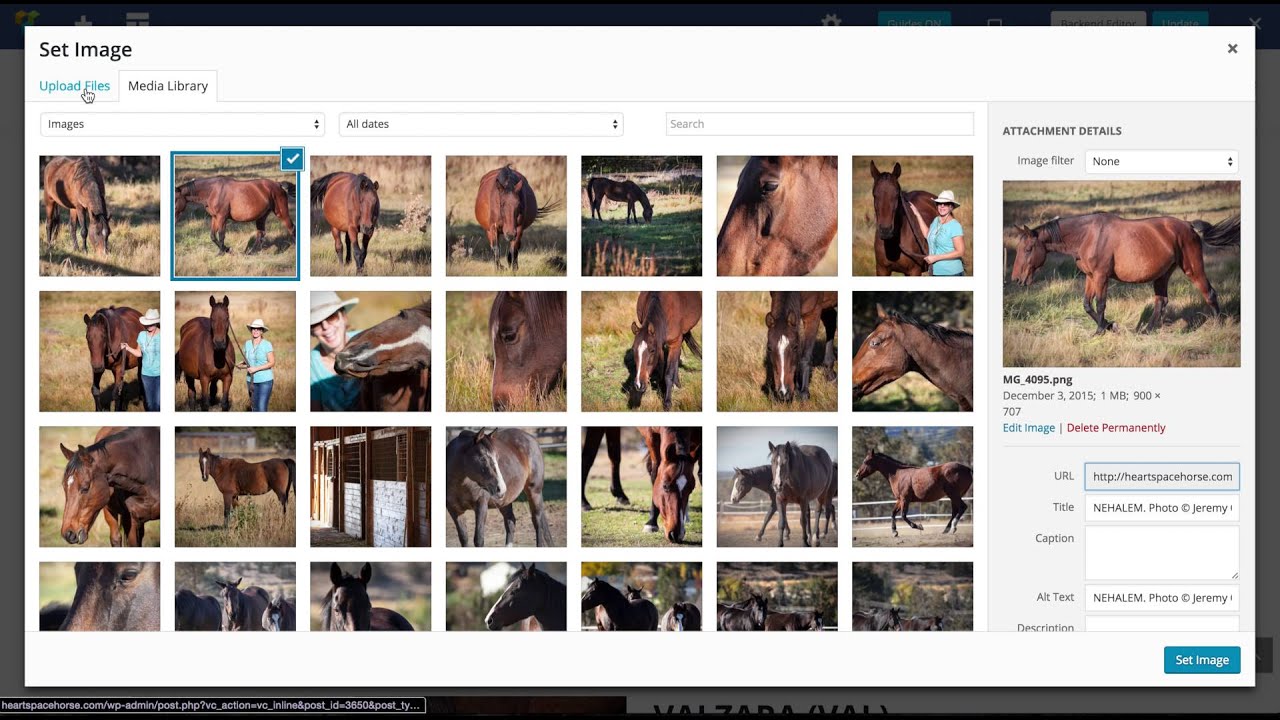Select the close-up horse eye thumbnail in first row
1280x720 pixels.
[x=777, y=216]
